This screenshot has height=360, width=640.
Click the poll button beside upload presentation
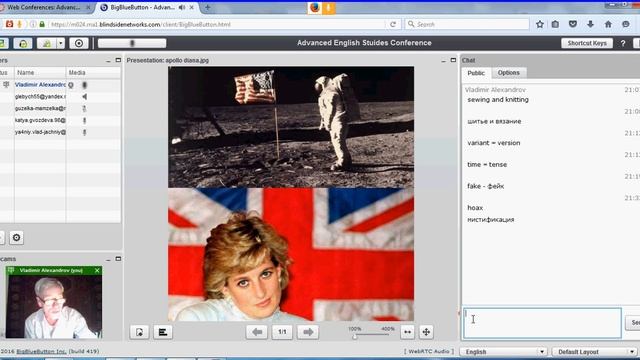click(x=163, y=332)
